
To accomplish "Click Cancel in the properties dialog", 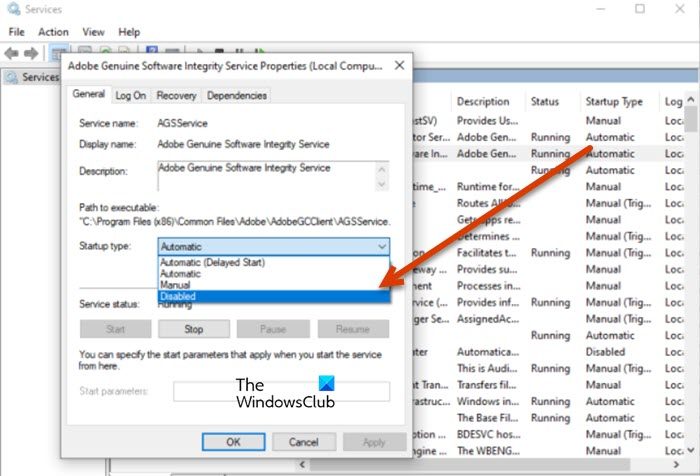I will pos(304,442).
